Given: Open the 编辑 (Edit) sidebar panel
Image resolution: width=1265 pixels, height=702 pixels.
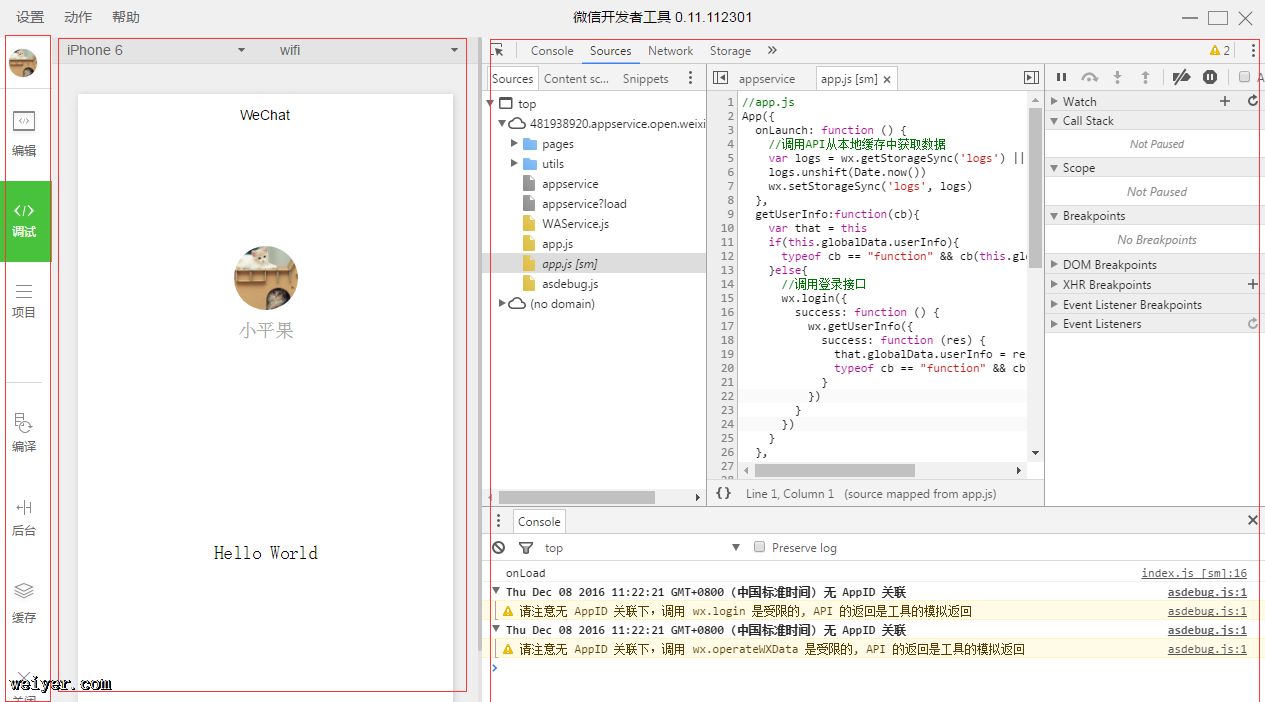Looking at the screenshot, I should point(24,133).
